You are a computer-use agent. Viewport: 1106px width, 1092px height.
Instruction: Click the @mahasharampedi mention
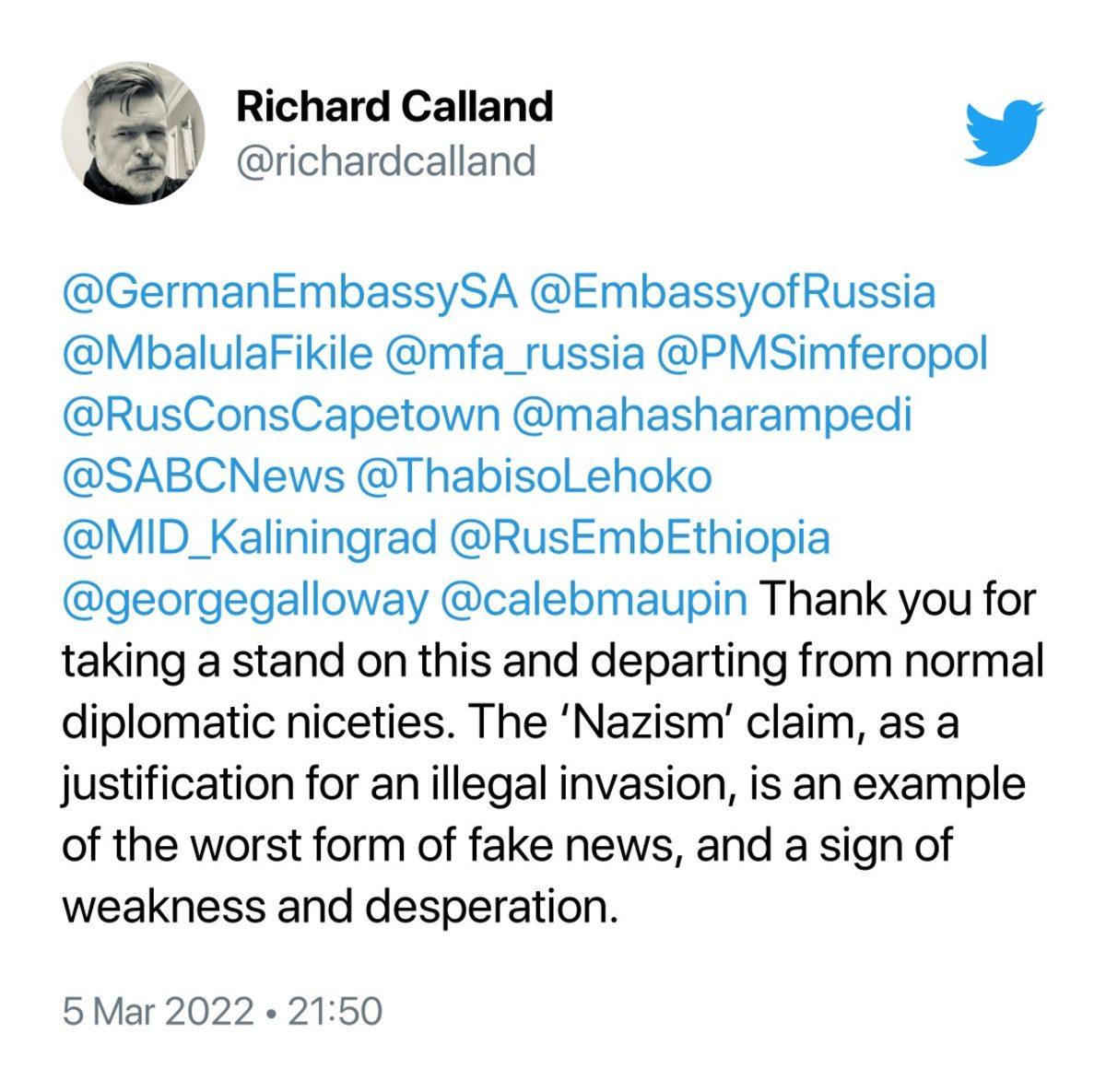click(x=712, y=415)
